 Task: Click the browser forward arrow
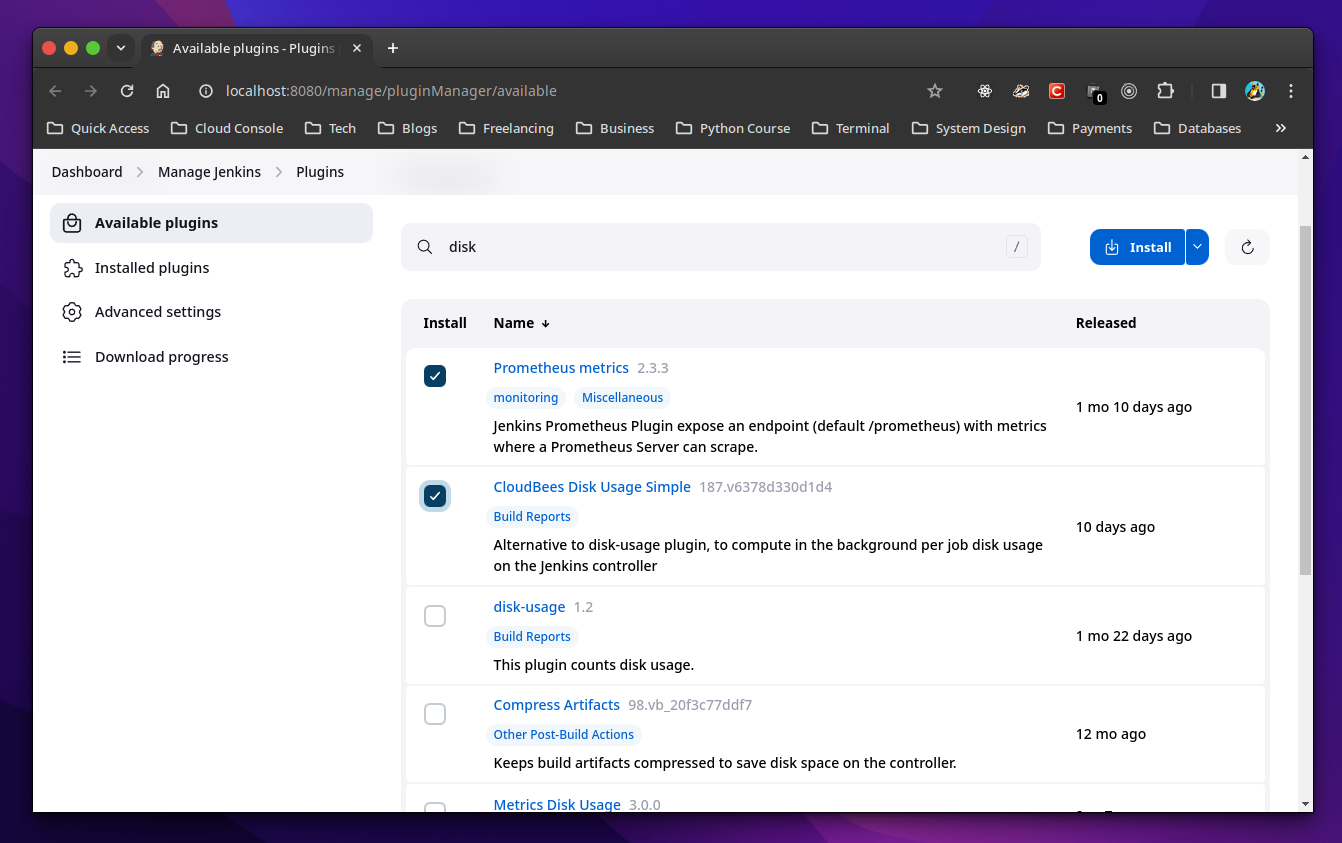[x=91, y=91]
